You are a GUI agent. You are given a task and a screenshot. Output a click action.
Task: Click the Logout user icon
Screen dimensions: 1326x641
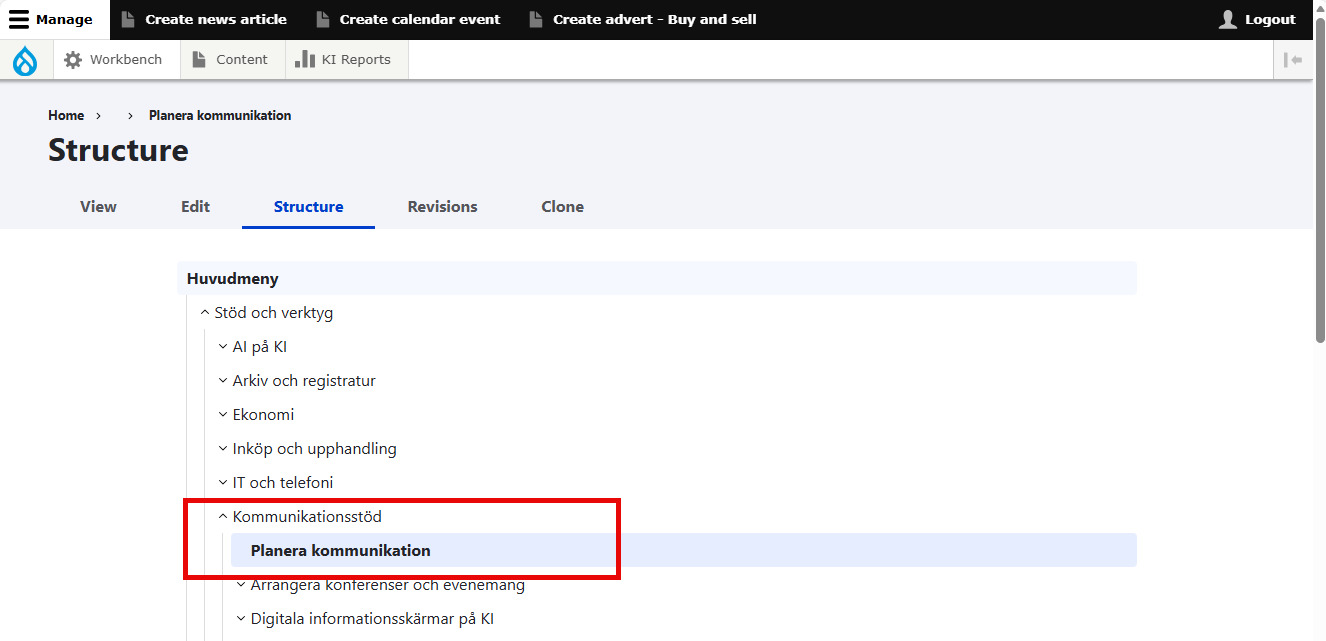pos(1228,20)
